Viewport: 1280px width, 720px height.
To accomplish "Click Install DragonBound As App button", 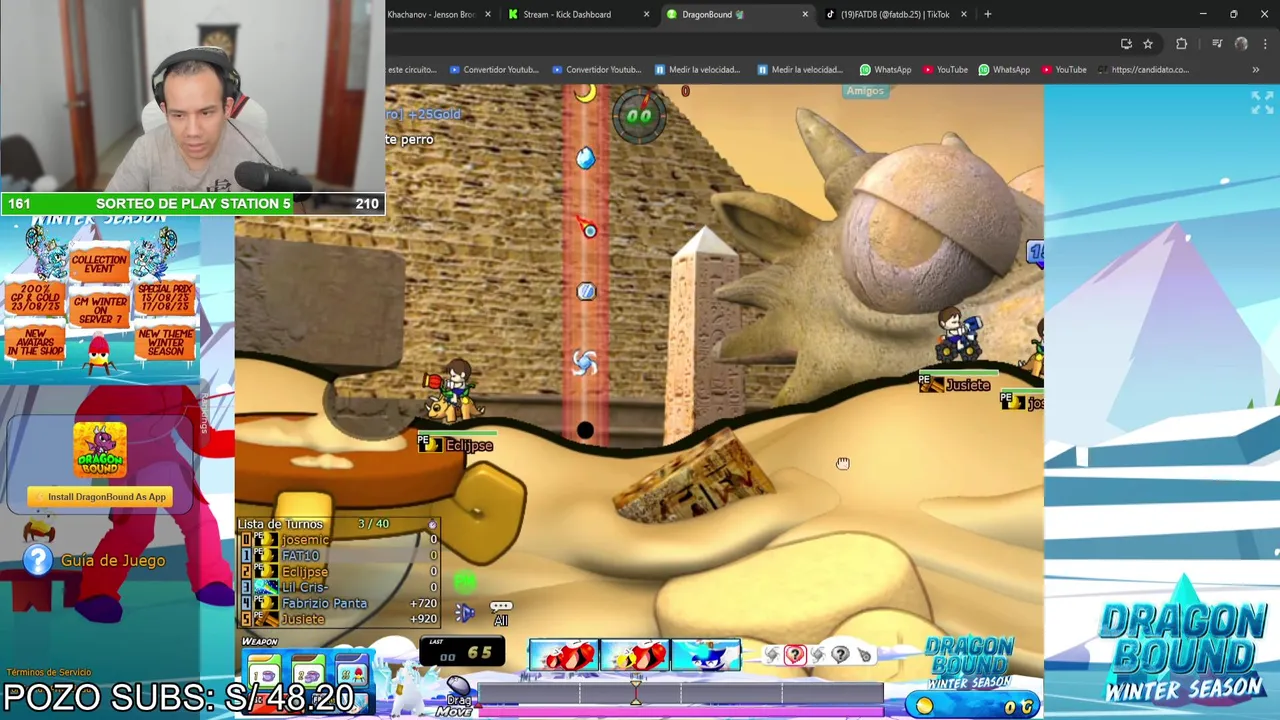I will click(x=99, y=496).
